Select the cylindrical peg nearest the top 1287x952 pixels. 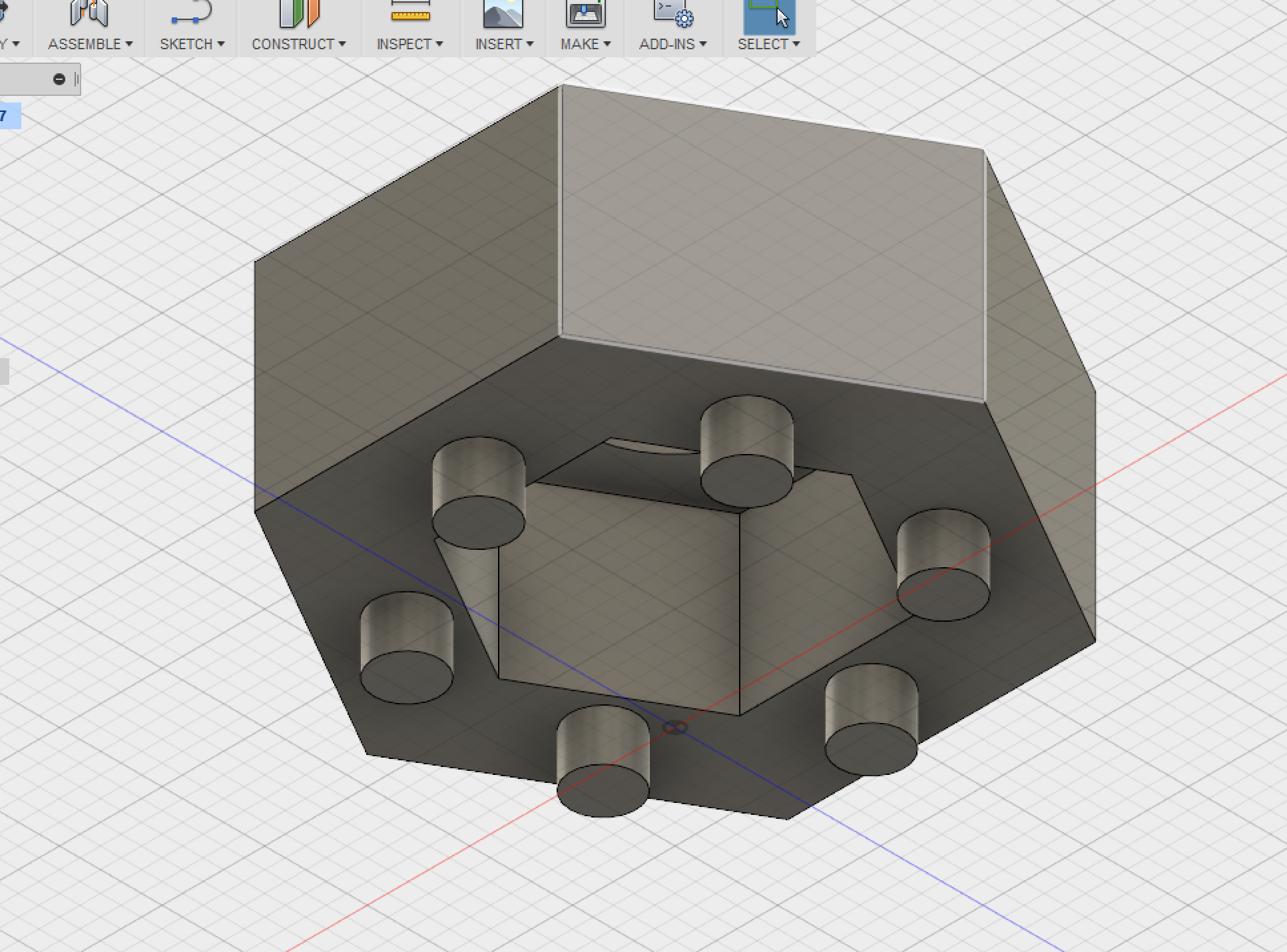pyautogui.click(x=746, y=451)
